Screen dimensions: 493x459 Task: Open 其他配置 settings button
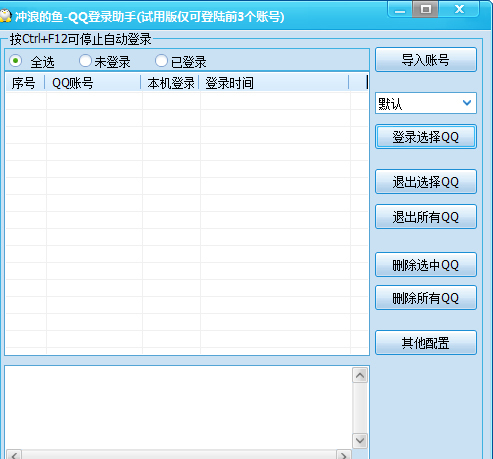[426, 343]
